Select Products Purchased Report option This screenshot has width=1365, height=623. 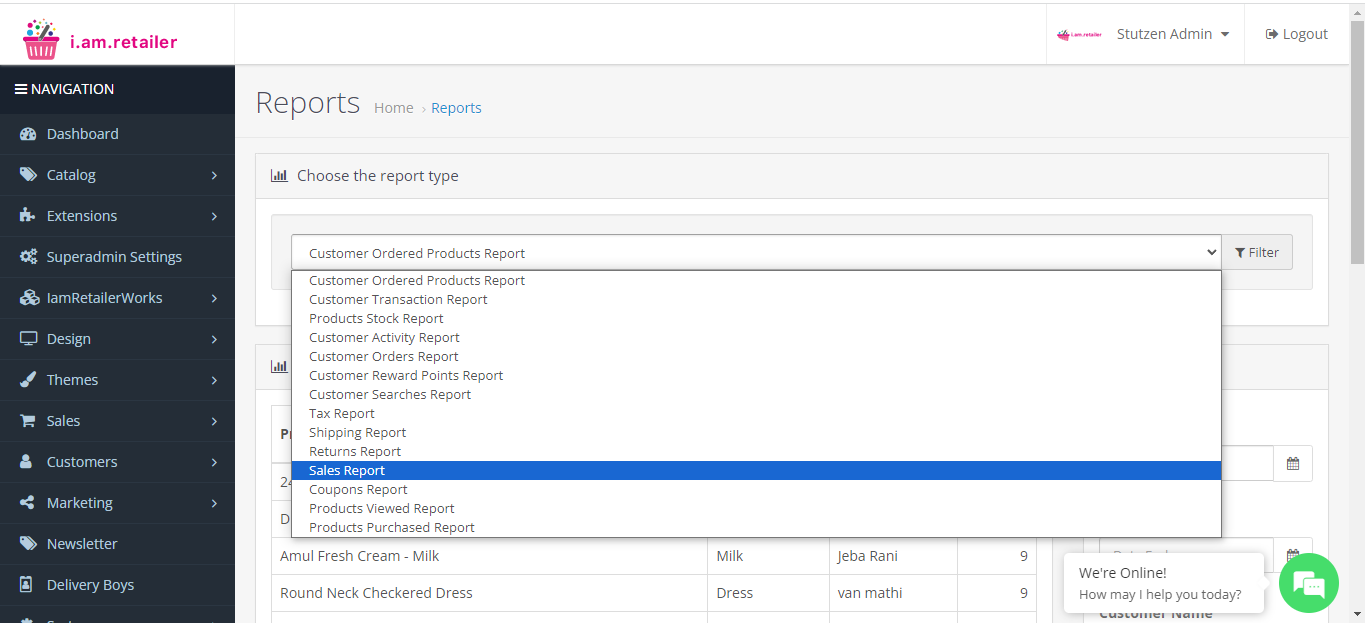756,528
